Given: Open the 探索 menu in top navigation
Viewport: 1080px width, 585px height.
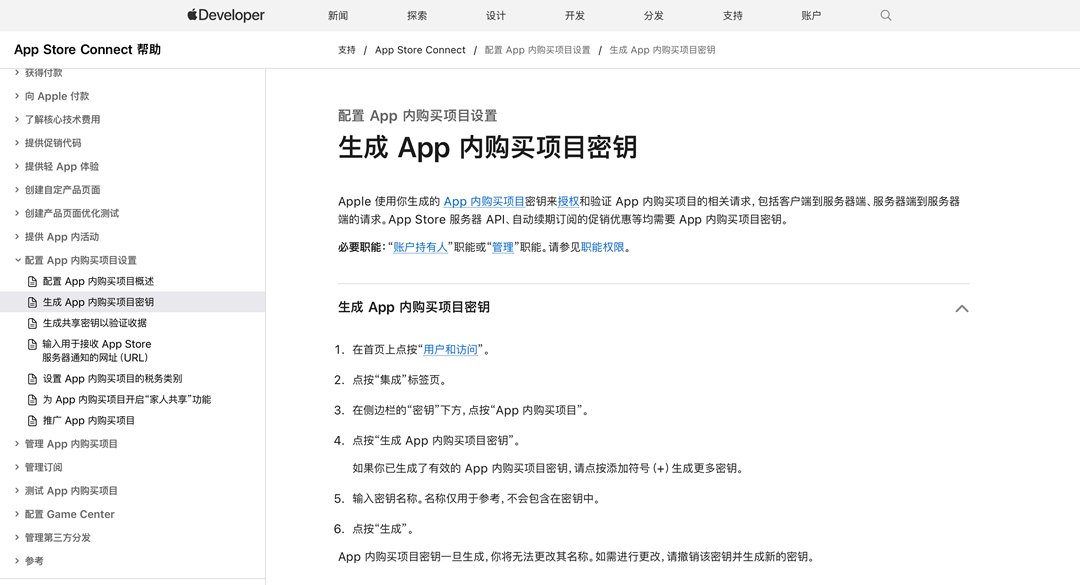Looking at the screenshot, I should (417, 15).
